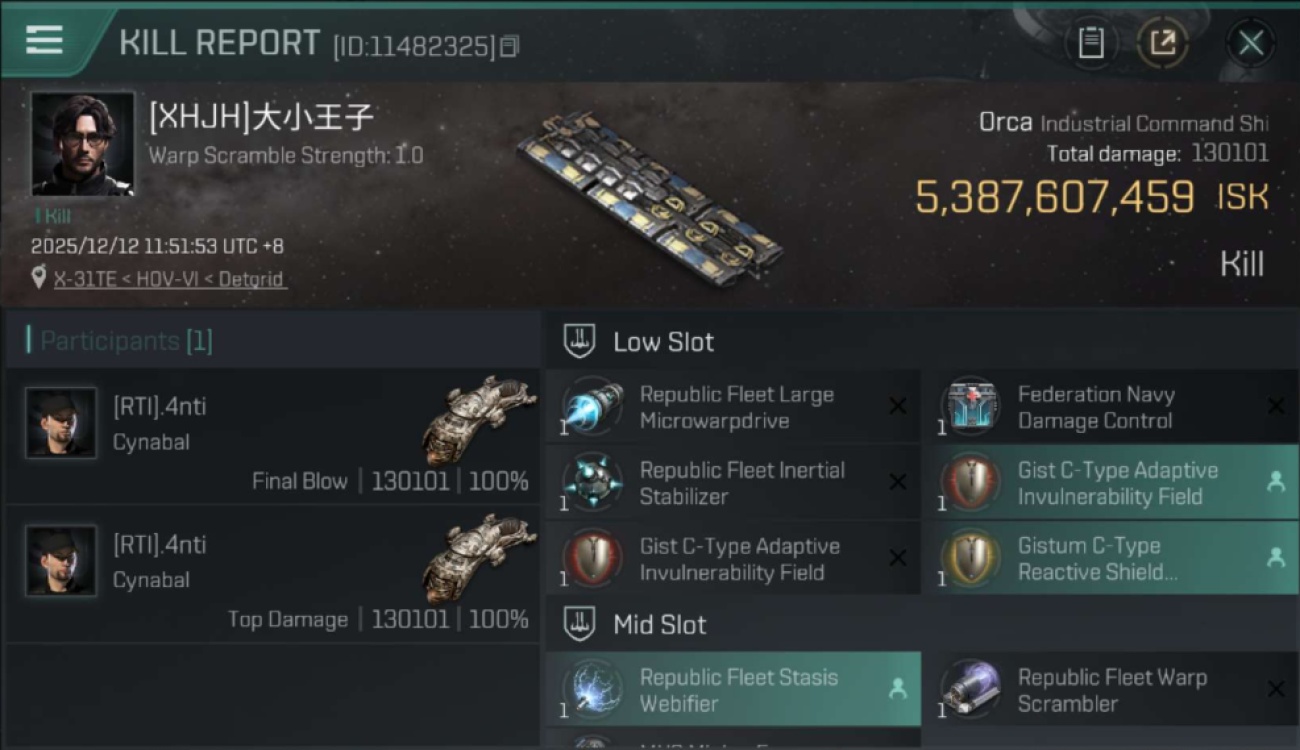Close the kill report window
The height and width of the screenshot is (750, 1300).
tap(1250, 43)
